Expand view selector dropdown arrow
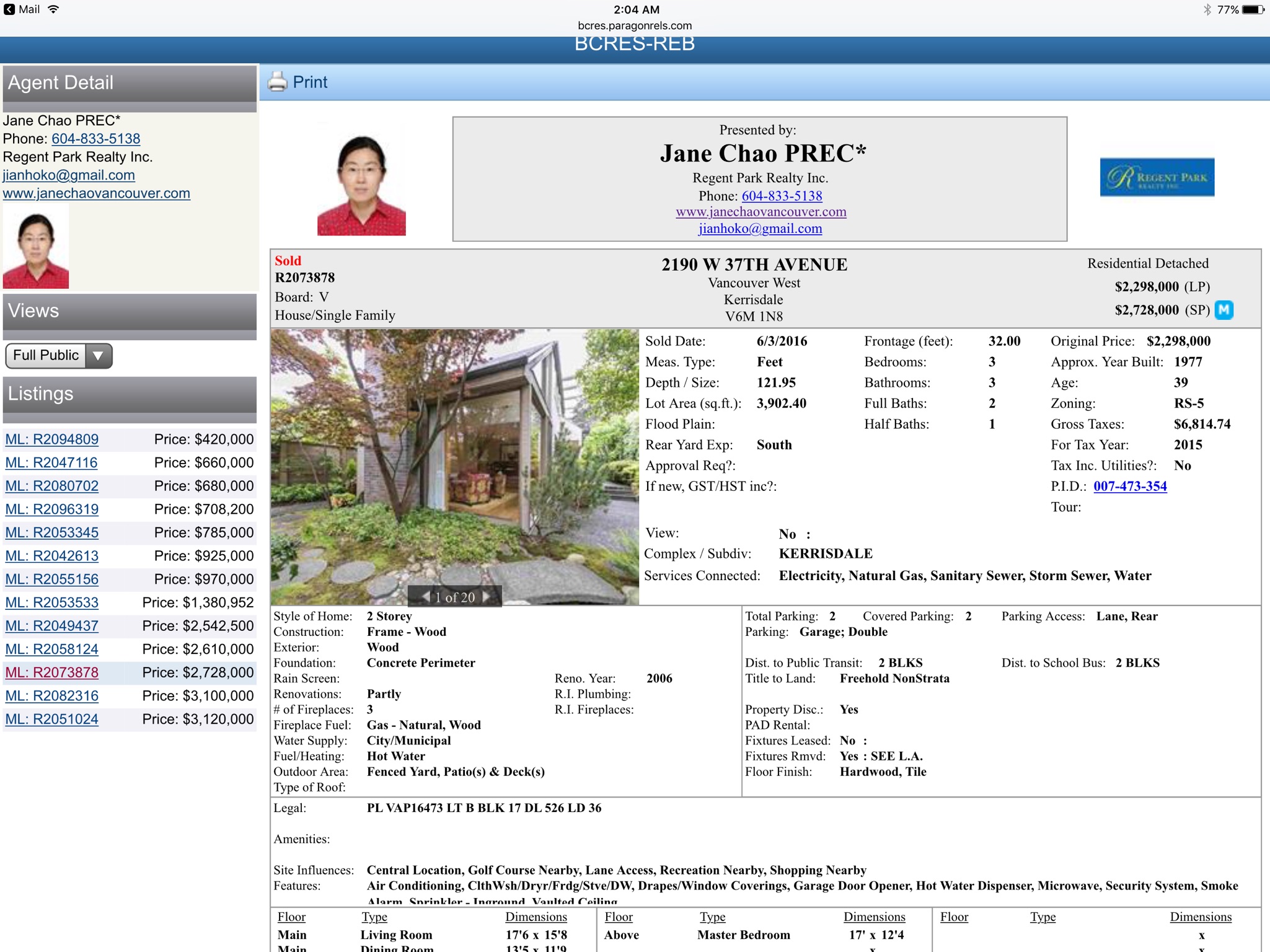 tap(98, 356)
